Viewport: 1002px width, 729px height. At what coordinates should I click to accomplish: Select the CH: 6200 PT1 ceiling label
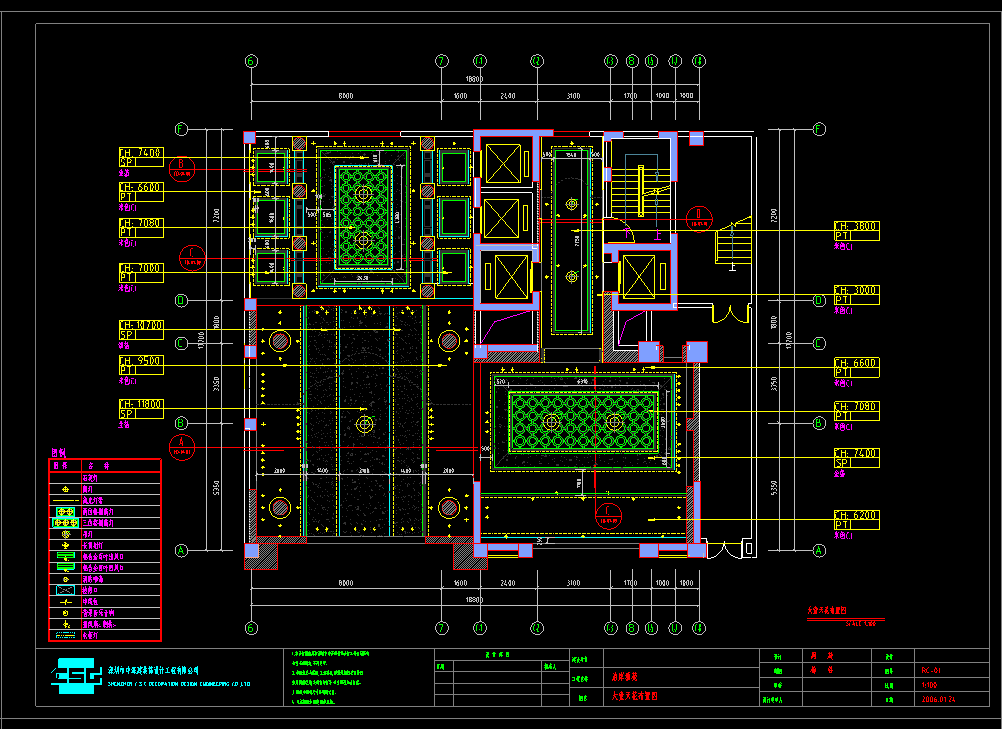coord(856,519)
